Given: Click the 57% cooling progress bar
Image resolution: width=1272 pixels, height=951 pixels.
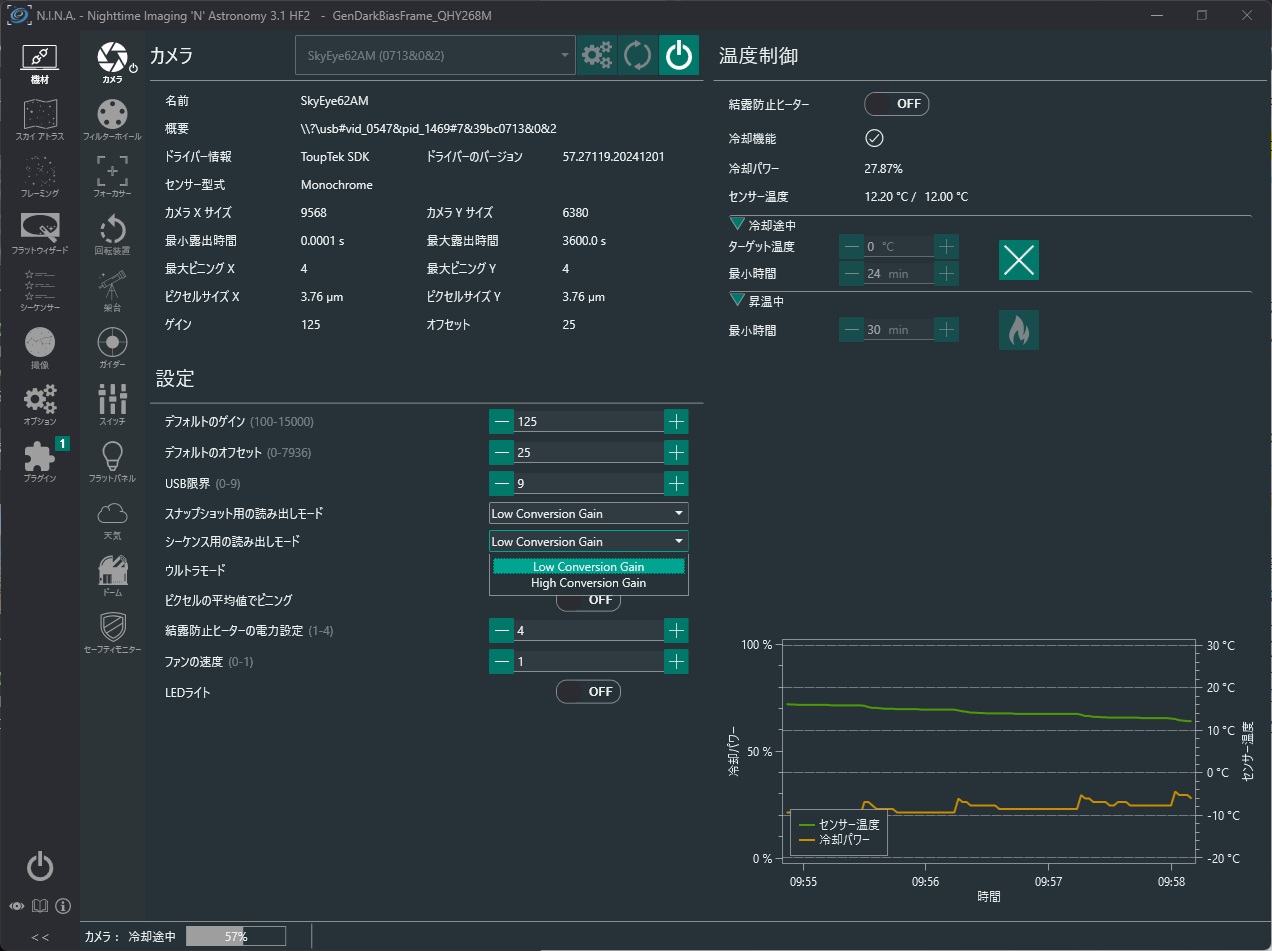Looking at the screenshot, I should point(236,937).
